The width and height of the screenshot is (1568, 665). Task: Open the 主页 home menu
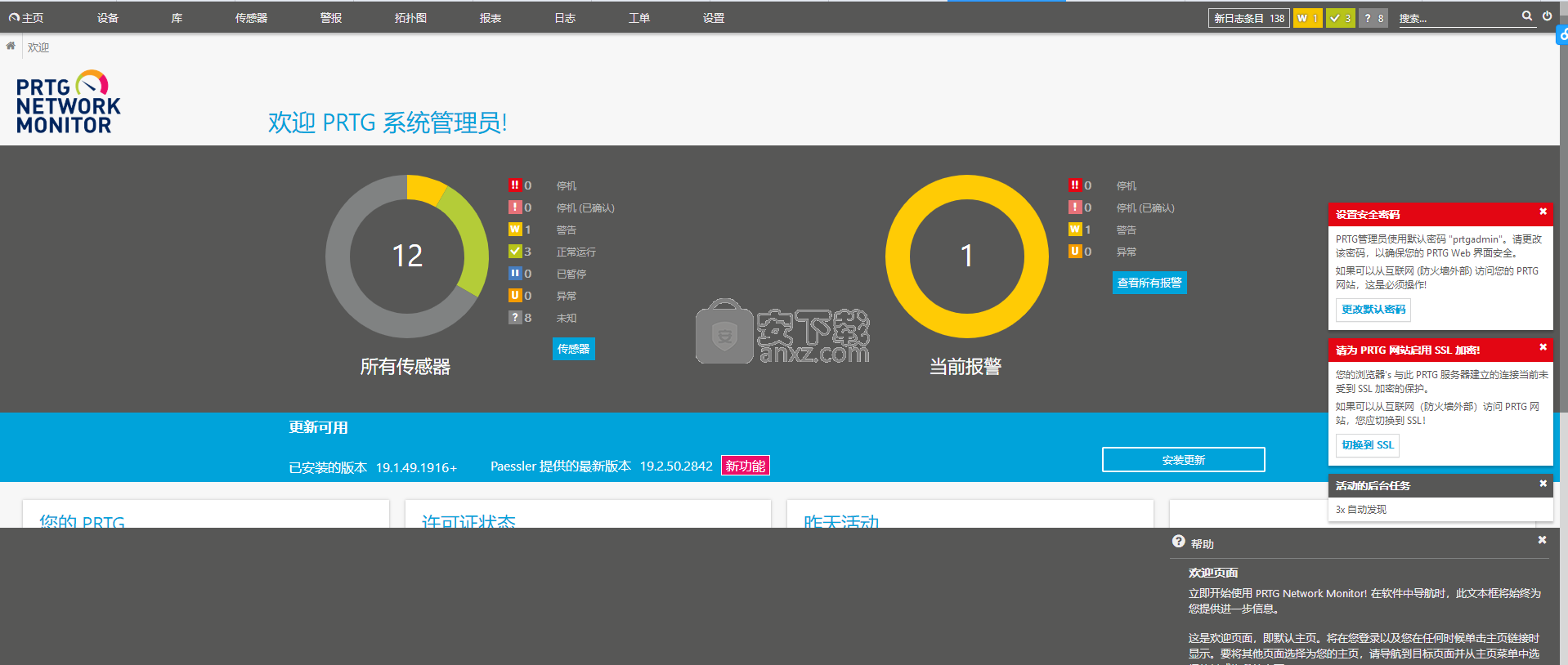pos(26,18)
